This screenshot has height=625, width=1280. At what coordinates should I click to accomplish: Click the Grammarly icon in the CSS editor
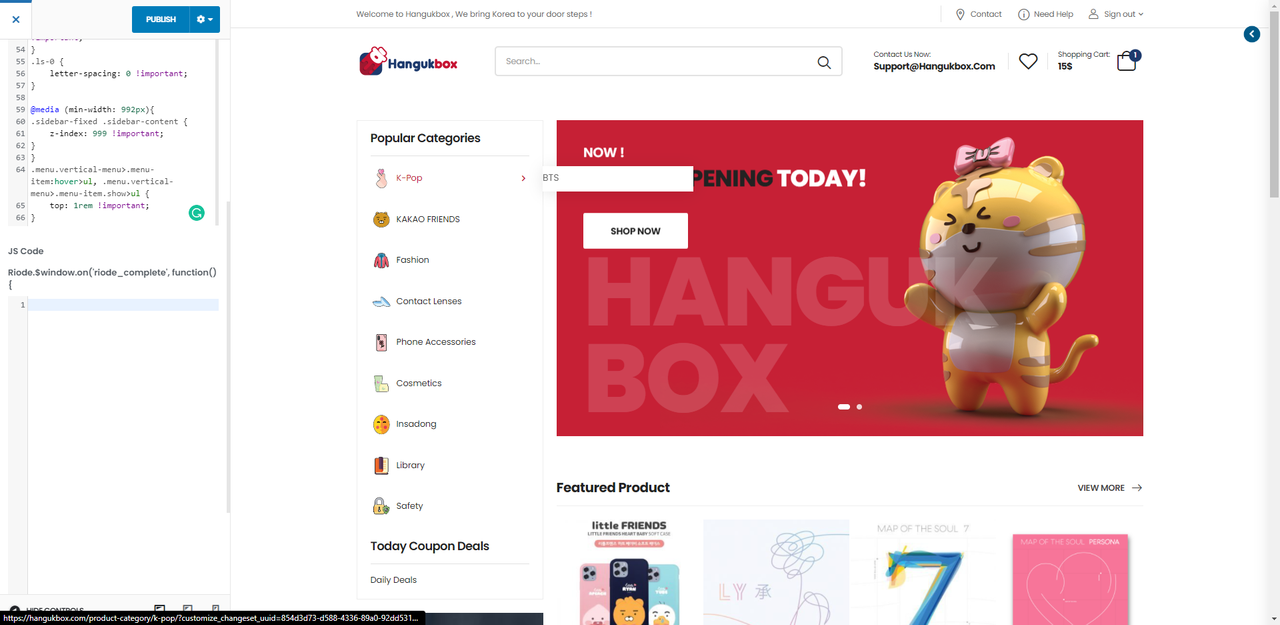[x=197, y=212]
